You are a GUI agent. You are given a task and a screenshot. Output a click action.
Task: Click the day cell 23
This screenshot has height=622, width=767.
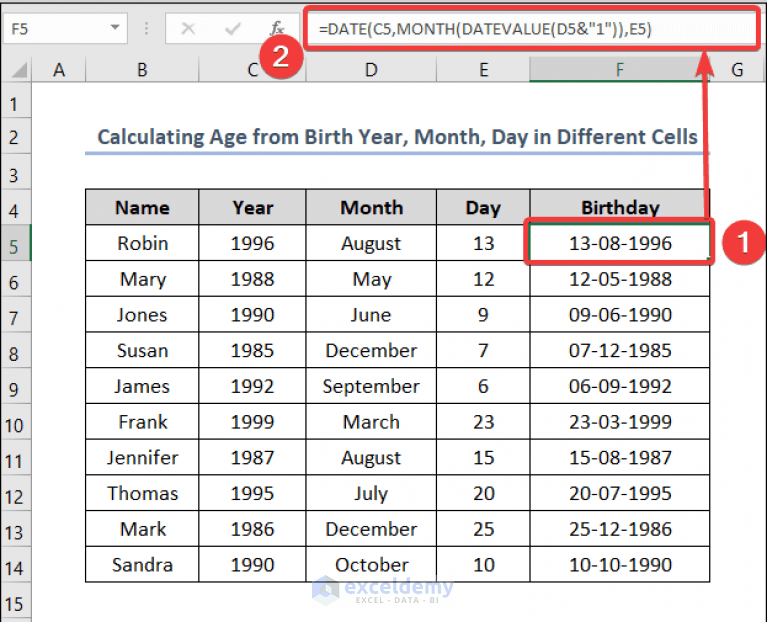(483, 422)
